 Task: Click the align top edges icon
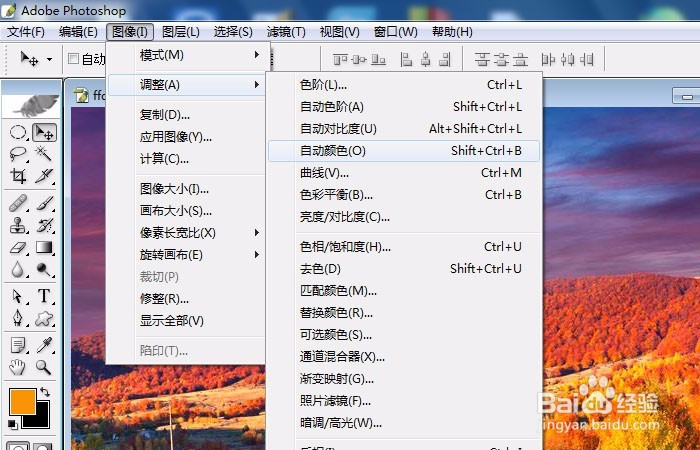click(341, 59)
